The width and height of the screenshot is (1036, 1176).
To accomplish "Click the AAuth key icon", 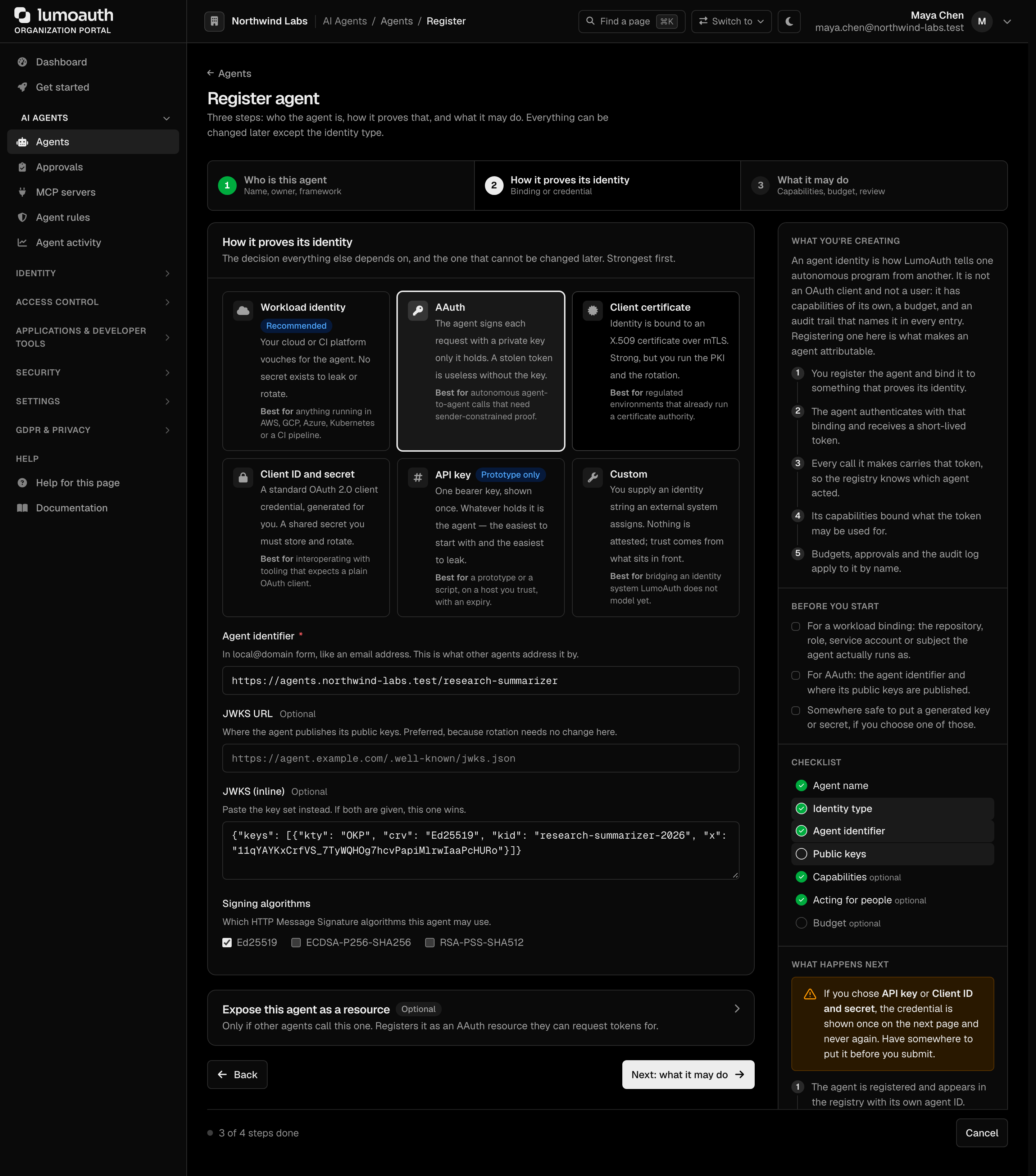I will pyautogui.click(x=418, y=311).
